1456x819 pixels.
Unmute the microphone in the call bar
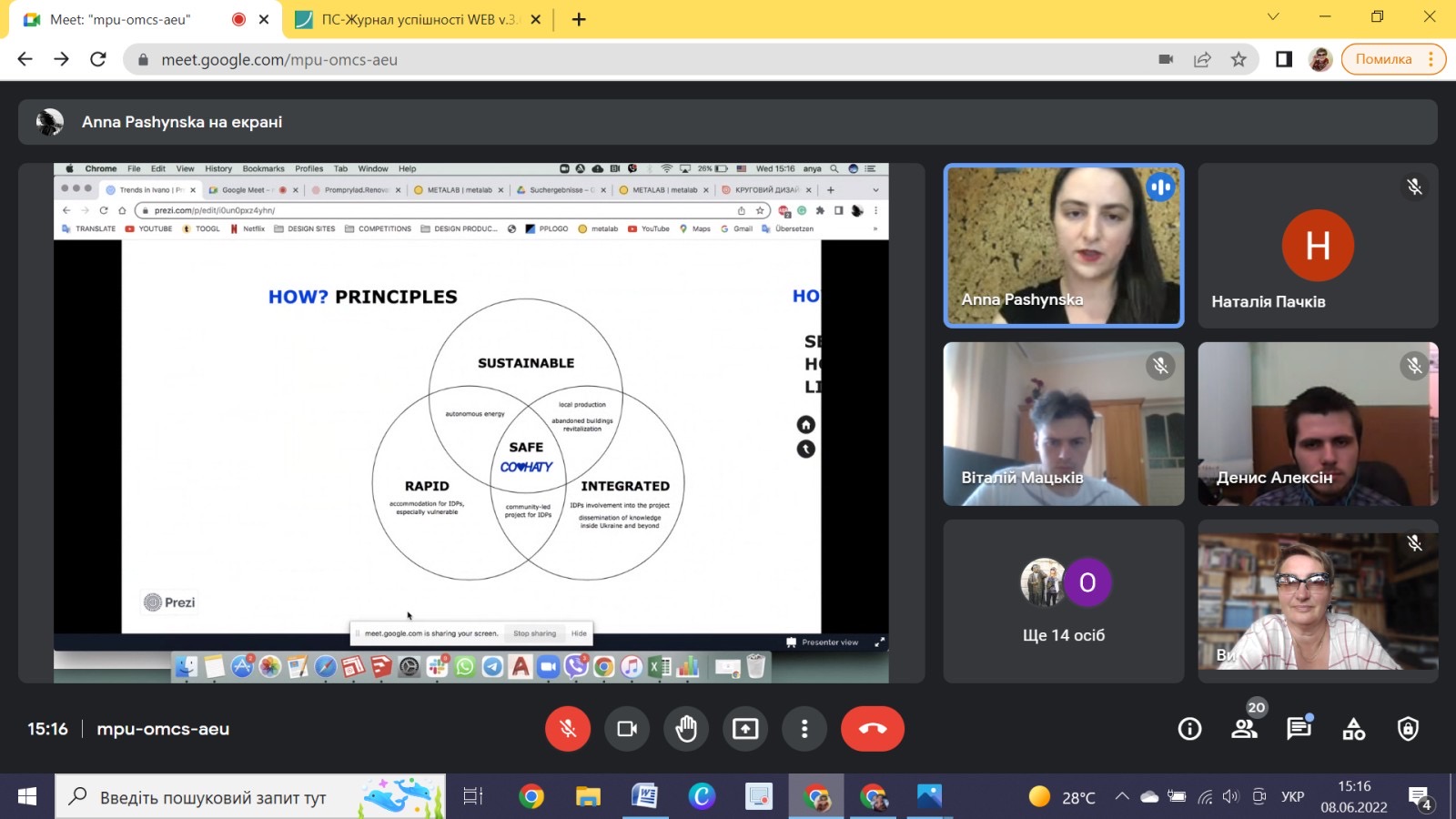[567, 729]
